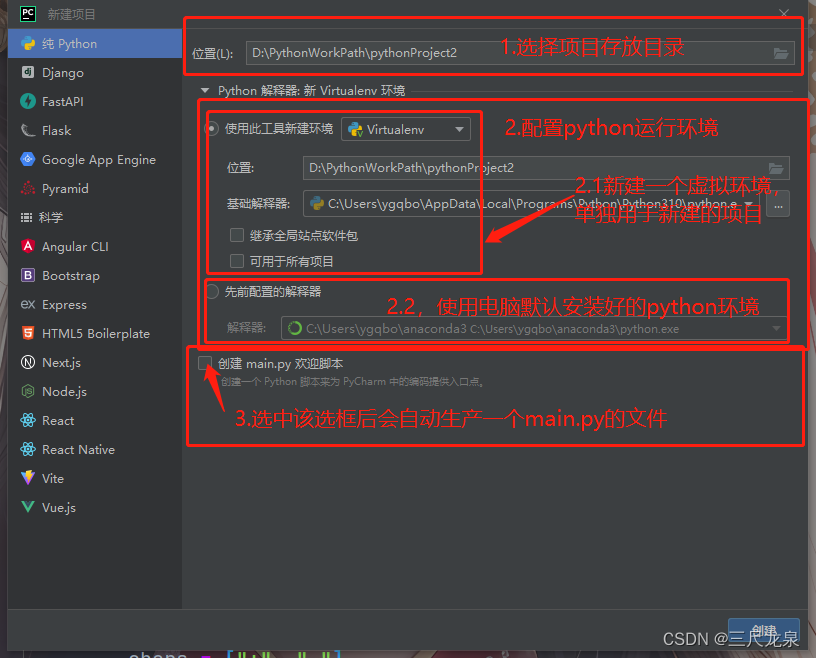Enable the 创建 main.py 欢迎脚本 checkbox
Screen dimensions: 816x658
(205, 363)
